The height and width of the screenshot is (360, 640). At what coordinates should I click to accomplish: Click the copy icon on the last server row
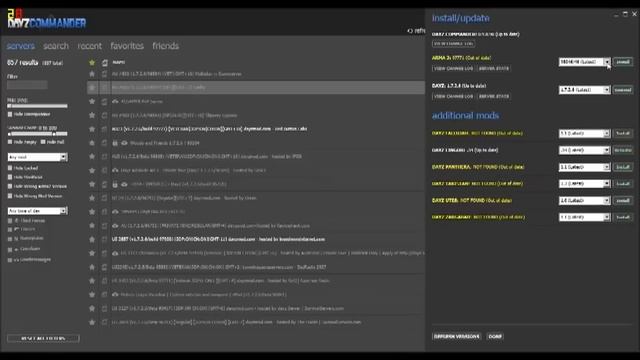104,322
